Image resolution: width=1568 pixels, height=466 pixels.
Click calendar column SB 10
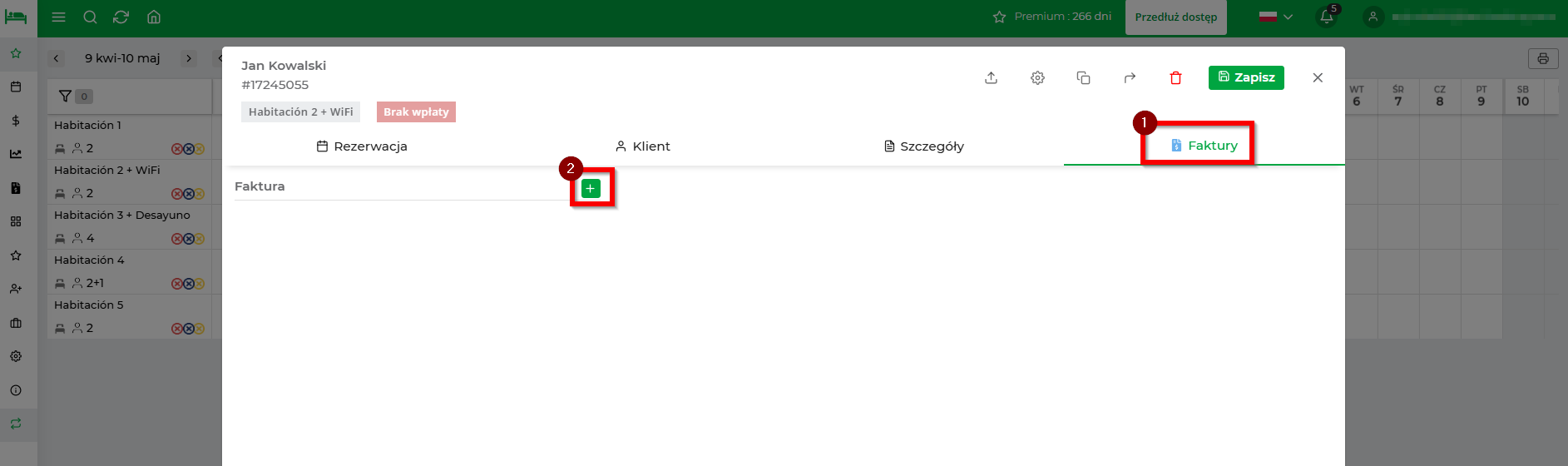(x=1523, y=97)
